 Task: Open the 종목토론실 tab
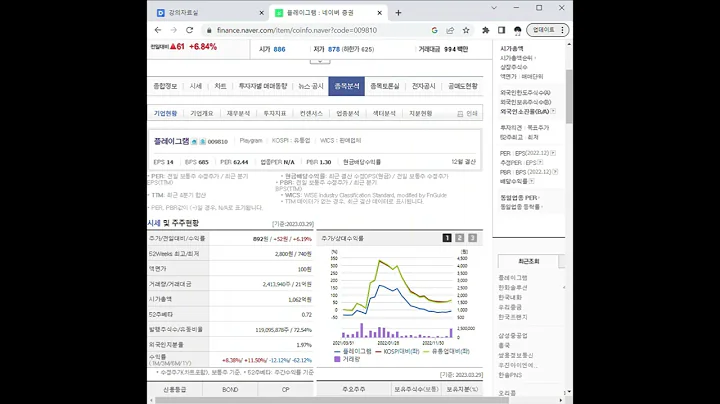[384, 86]
